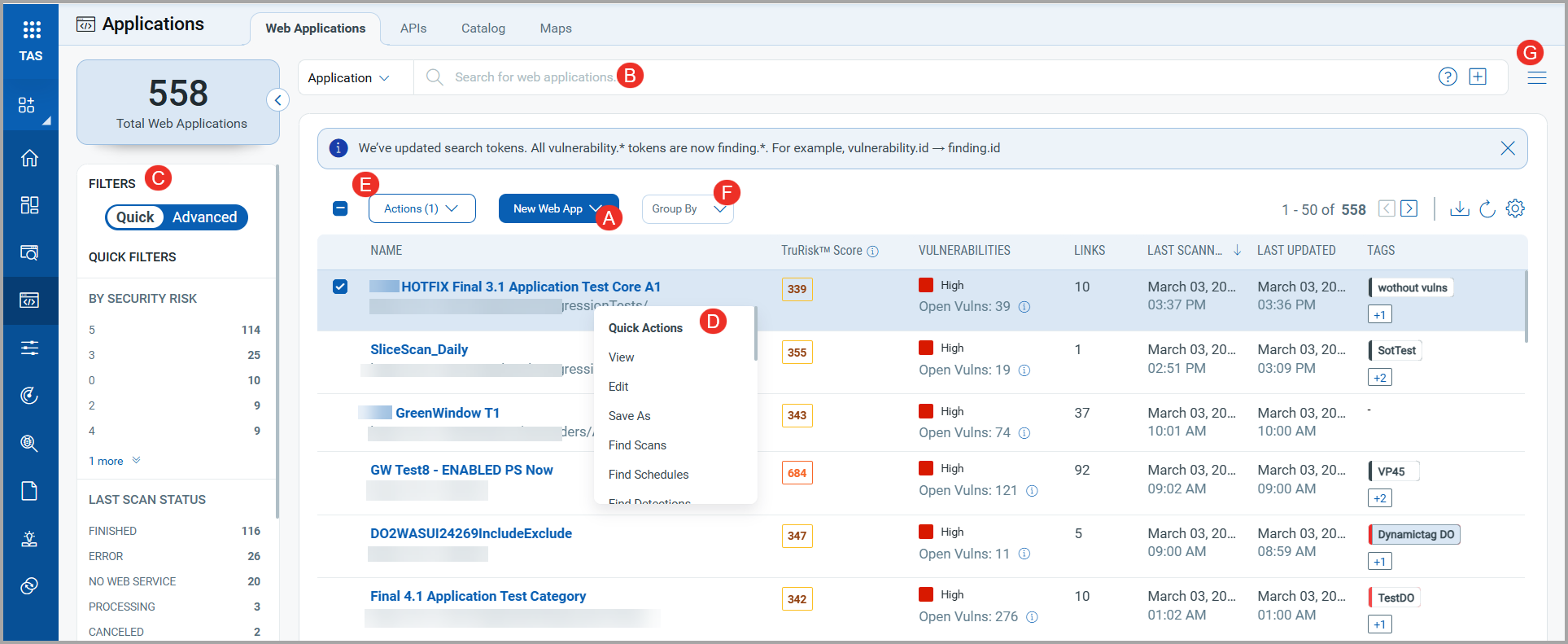Click the plus icon beside search bar
The width and height of the screenshot is (1568, 644).
click(x=1478, y=77)
